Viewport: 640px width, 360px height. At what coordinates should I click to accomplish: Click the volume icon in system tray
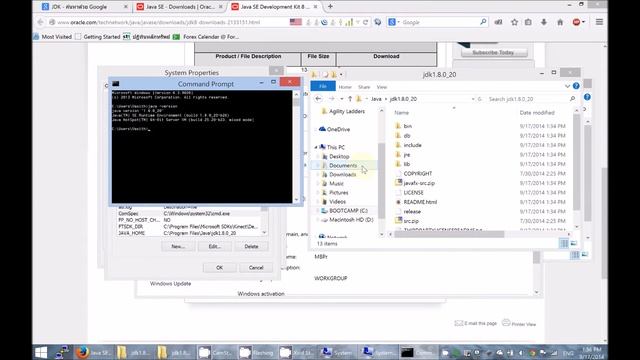(x=521, y=353)
